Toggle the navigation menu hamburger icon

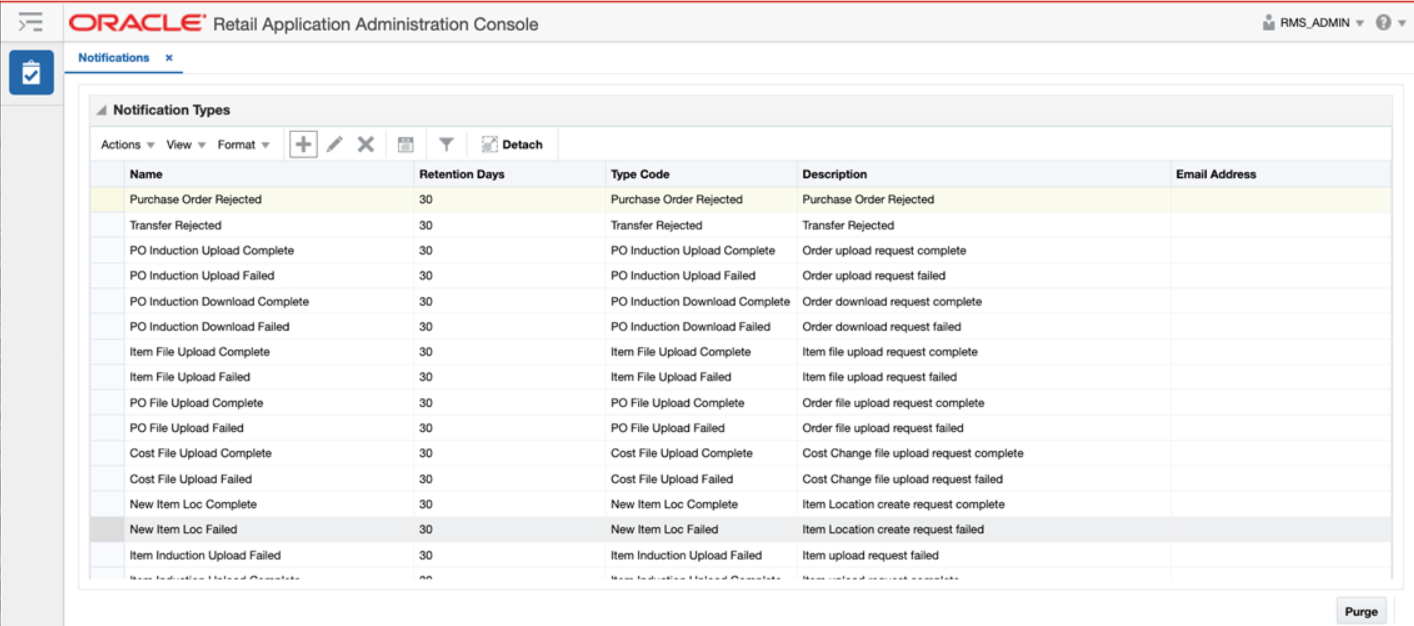pos(31,22)
